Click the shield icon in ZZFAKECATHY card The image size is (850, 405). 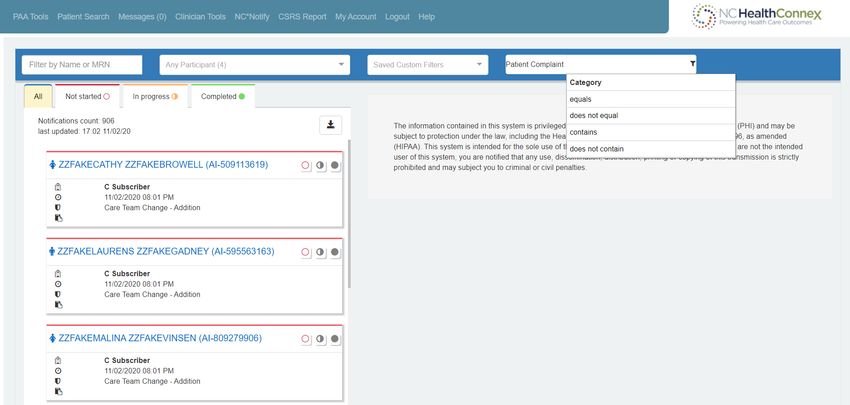coord(58,208)
